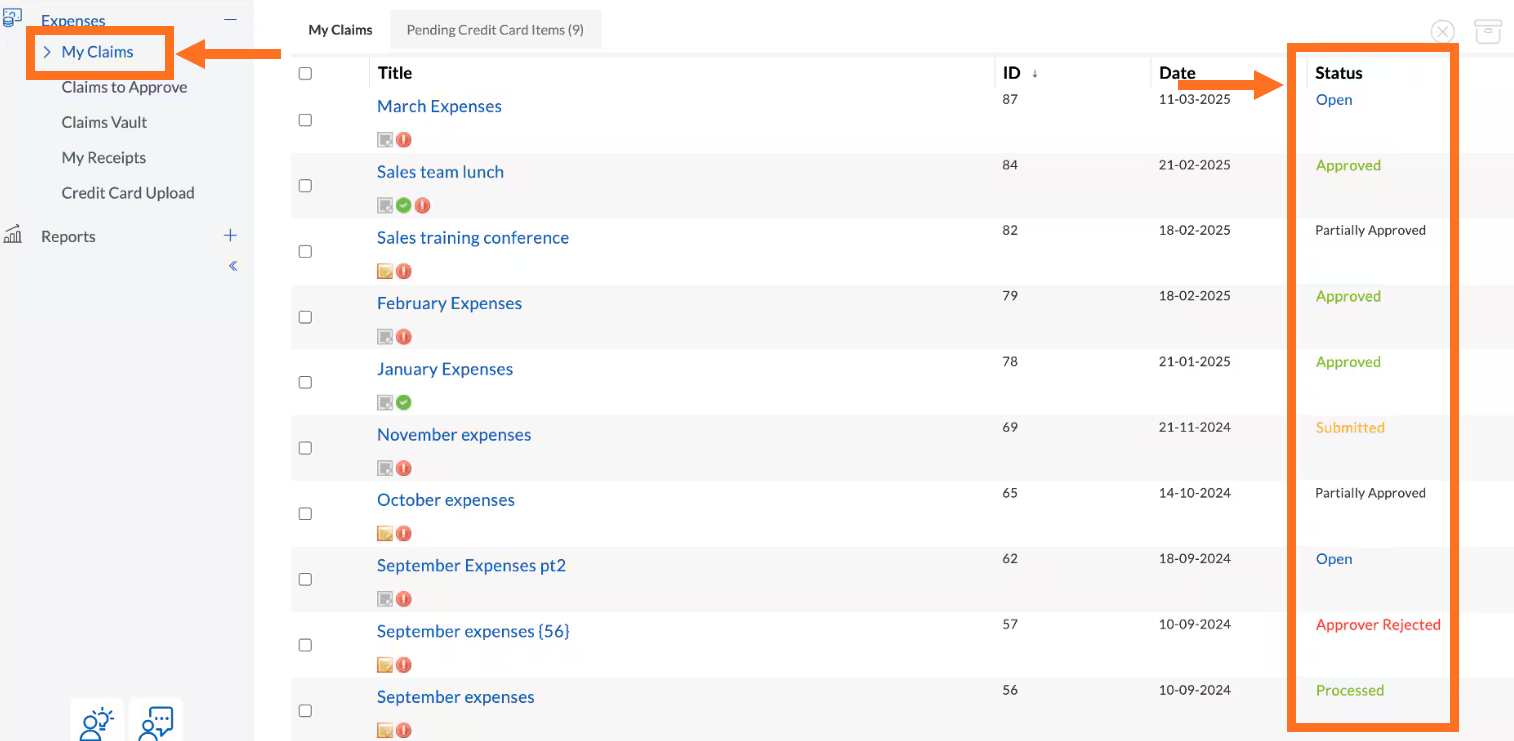Click the orange note icon under September expenses {56}

click(385, 665)
